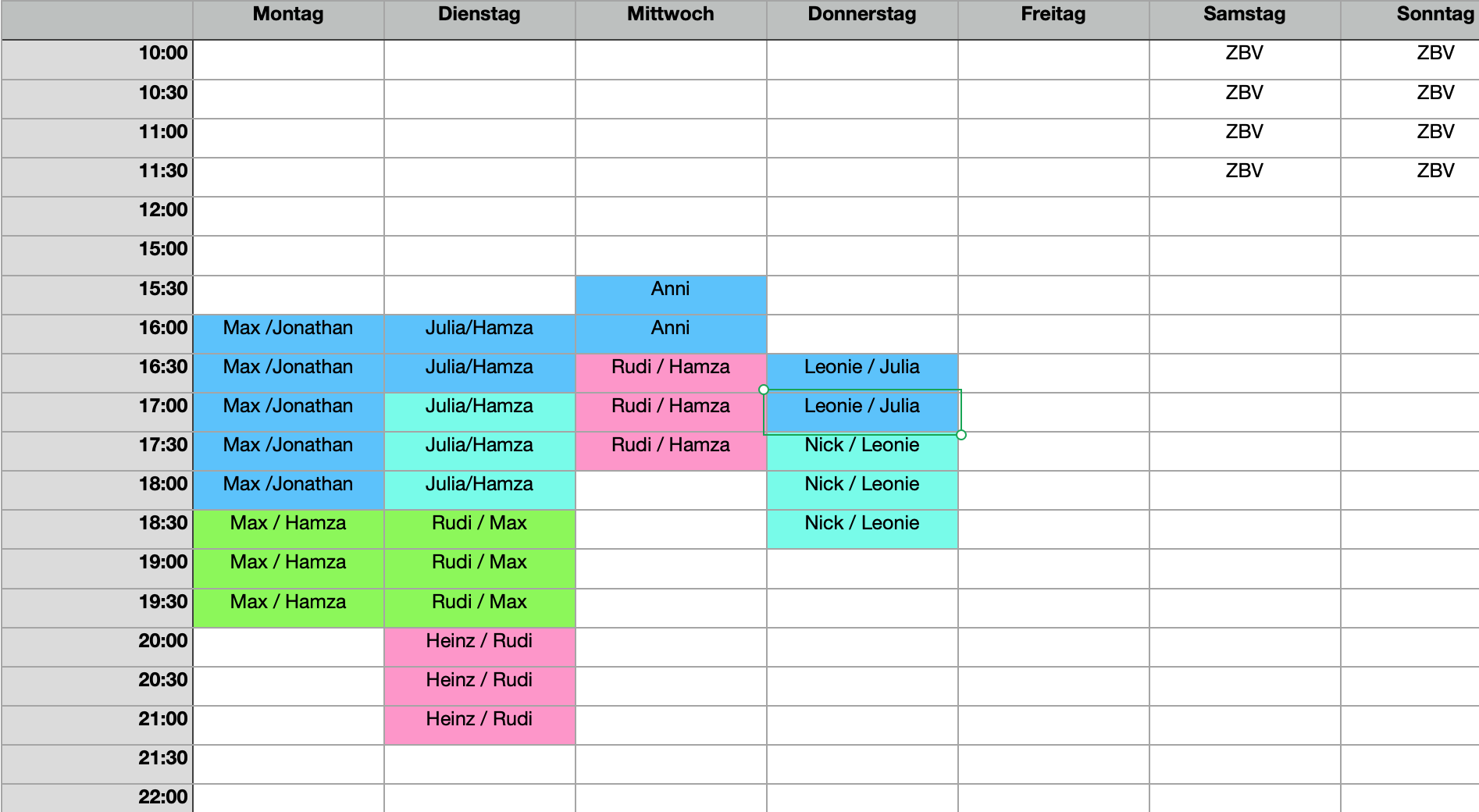Select Heinz / Rudi cell at 20:30
The width and height of the screenshot is (1479, 812).
coord(479,686)
